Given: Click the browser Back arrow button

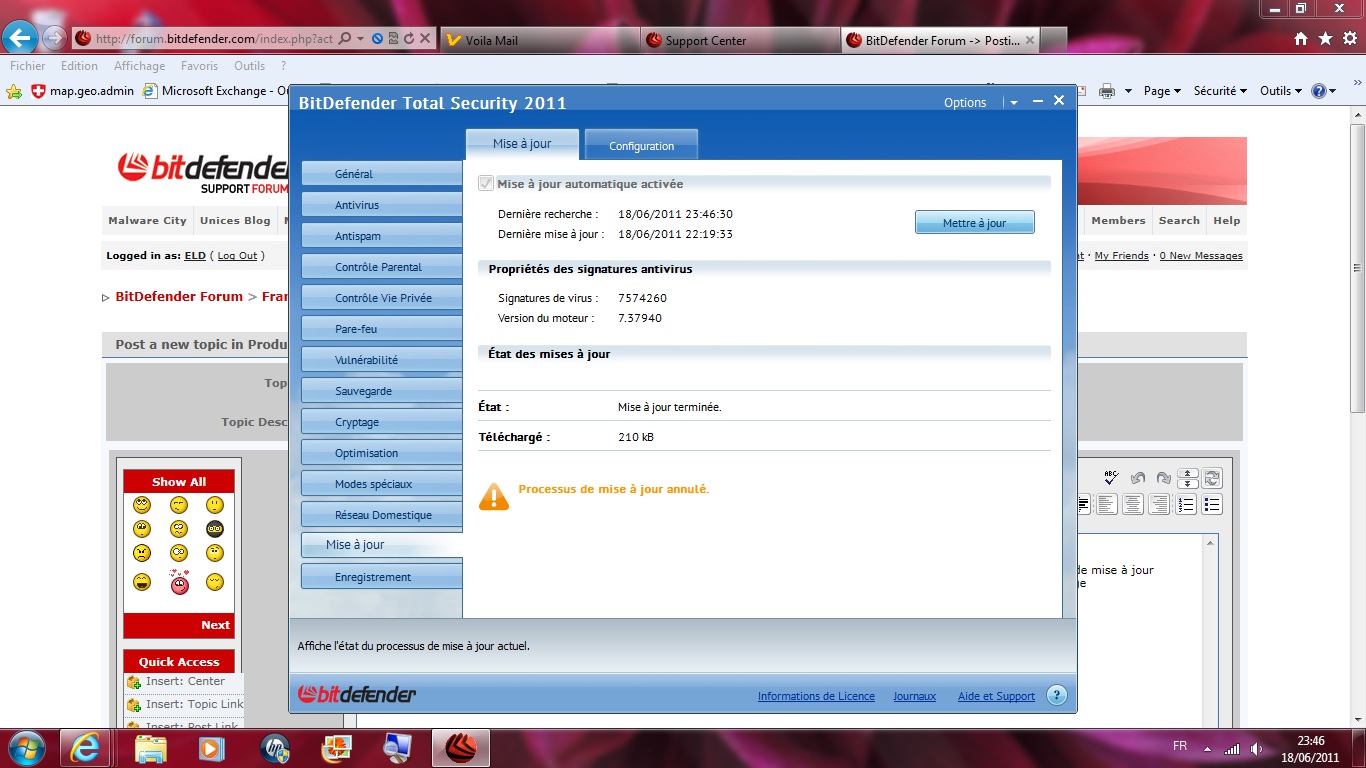Looking at the screenshot, I should (20, 38).
